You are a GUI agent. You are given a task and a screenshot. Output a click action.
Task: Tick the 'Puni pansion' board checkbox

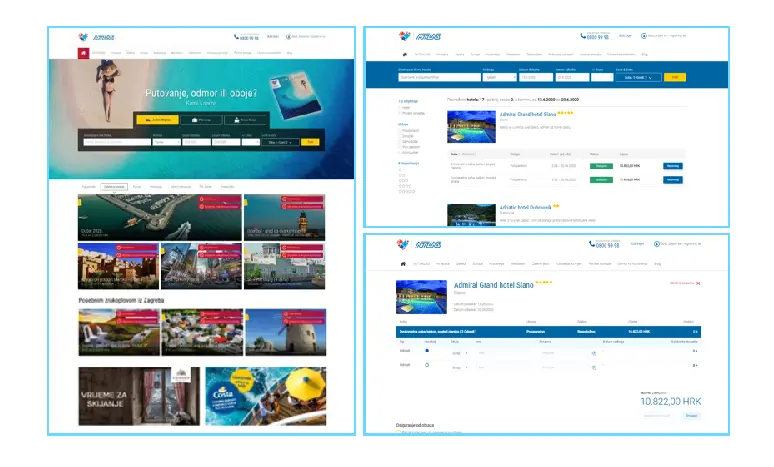[400, 147]
